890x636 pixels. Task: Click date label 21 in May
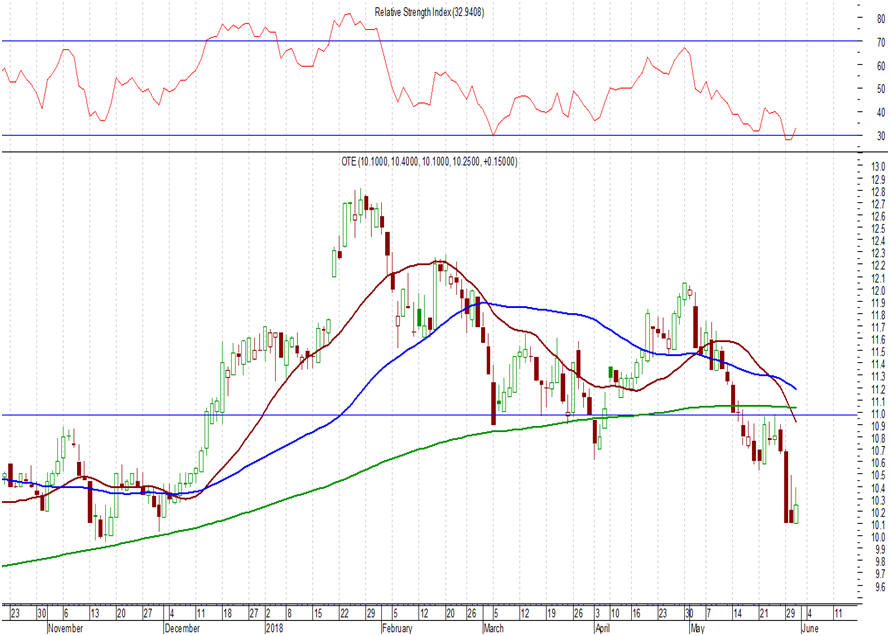764,613
